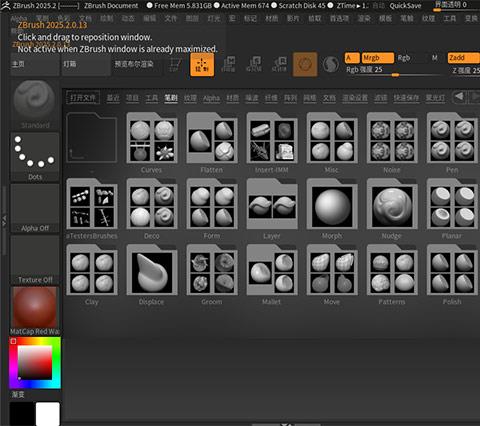Switch to the 渲染设置 LightBox tab
Screen dimensions: 480x426
(x=355, y=98)
